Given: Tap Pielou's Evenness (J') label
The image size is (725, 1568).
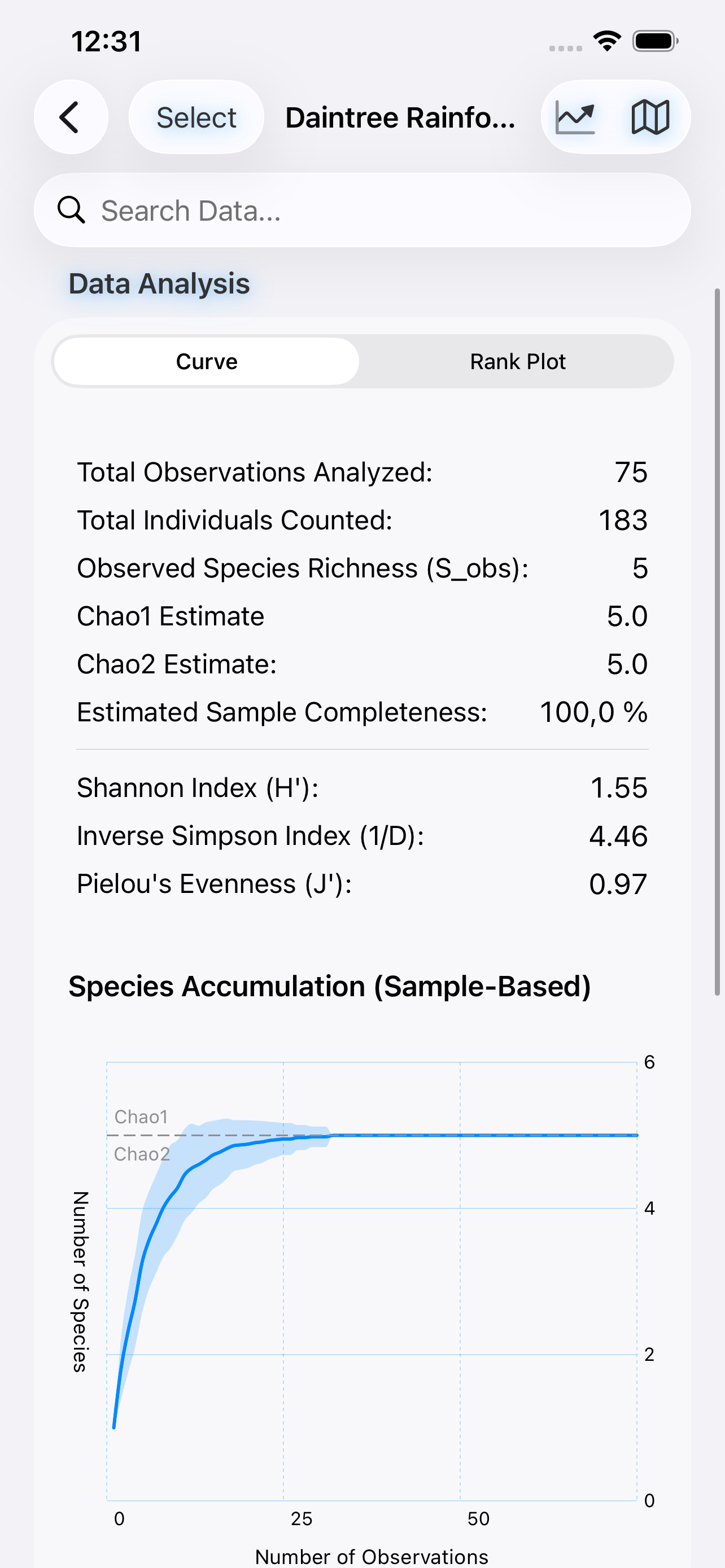Looking at the screenshot, I should [x=214, y=884].
